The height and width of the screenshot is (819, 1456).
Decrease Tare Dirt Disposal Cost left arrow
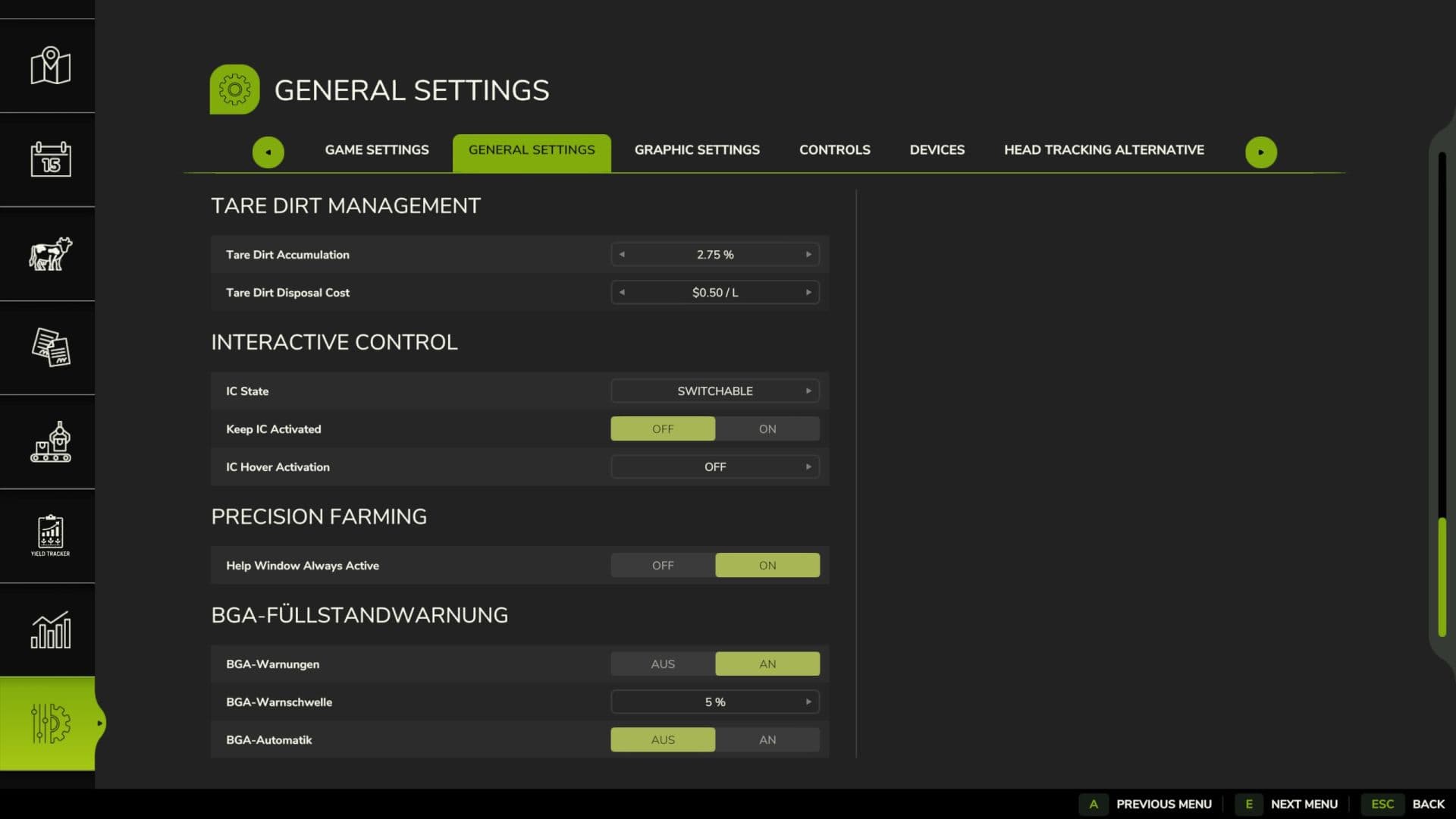(622, 293)
